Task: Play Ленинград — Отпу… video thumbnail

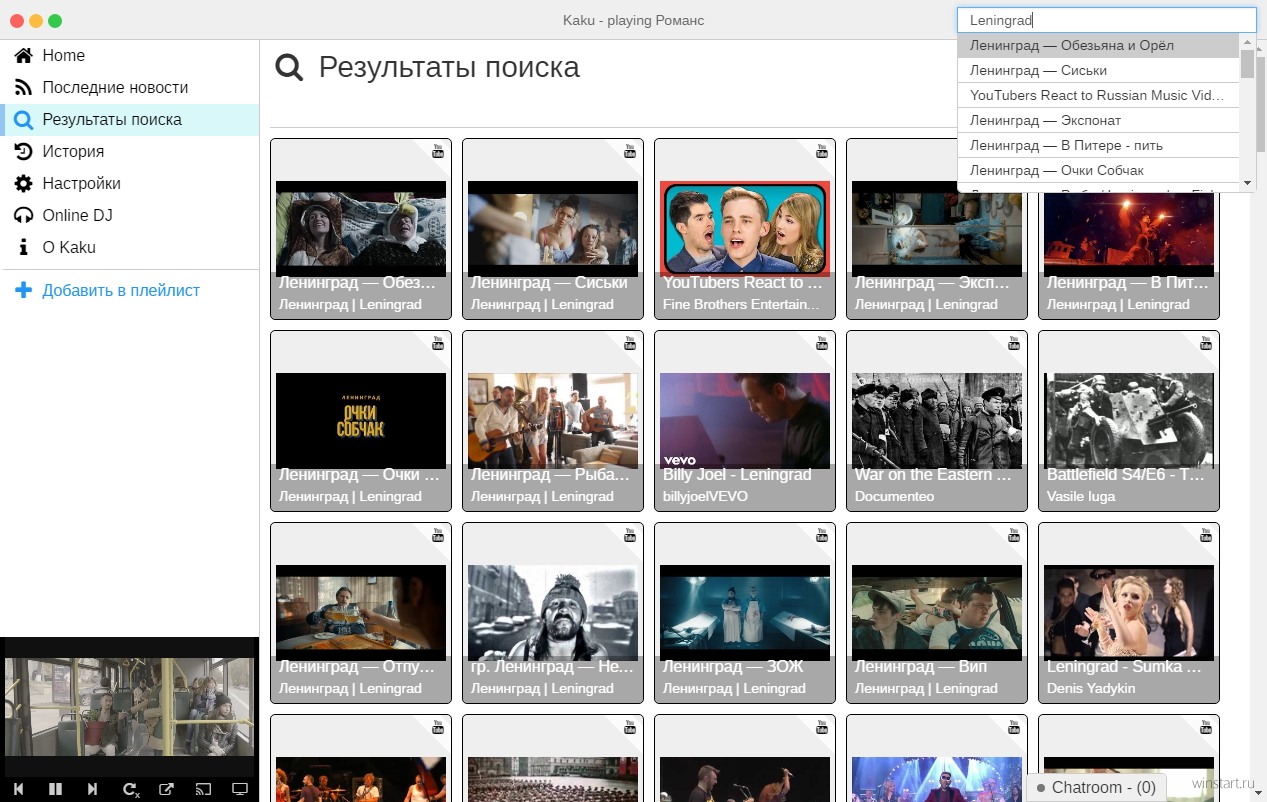Action: point(361,612)
